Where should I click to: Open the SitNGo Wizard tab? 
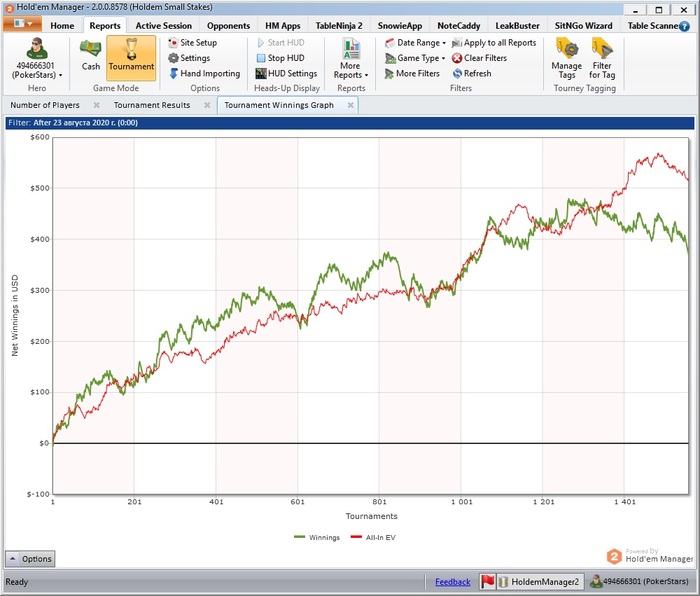coord(583,25)
